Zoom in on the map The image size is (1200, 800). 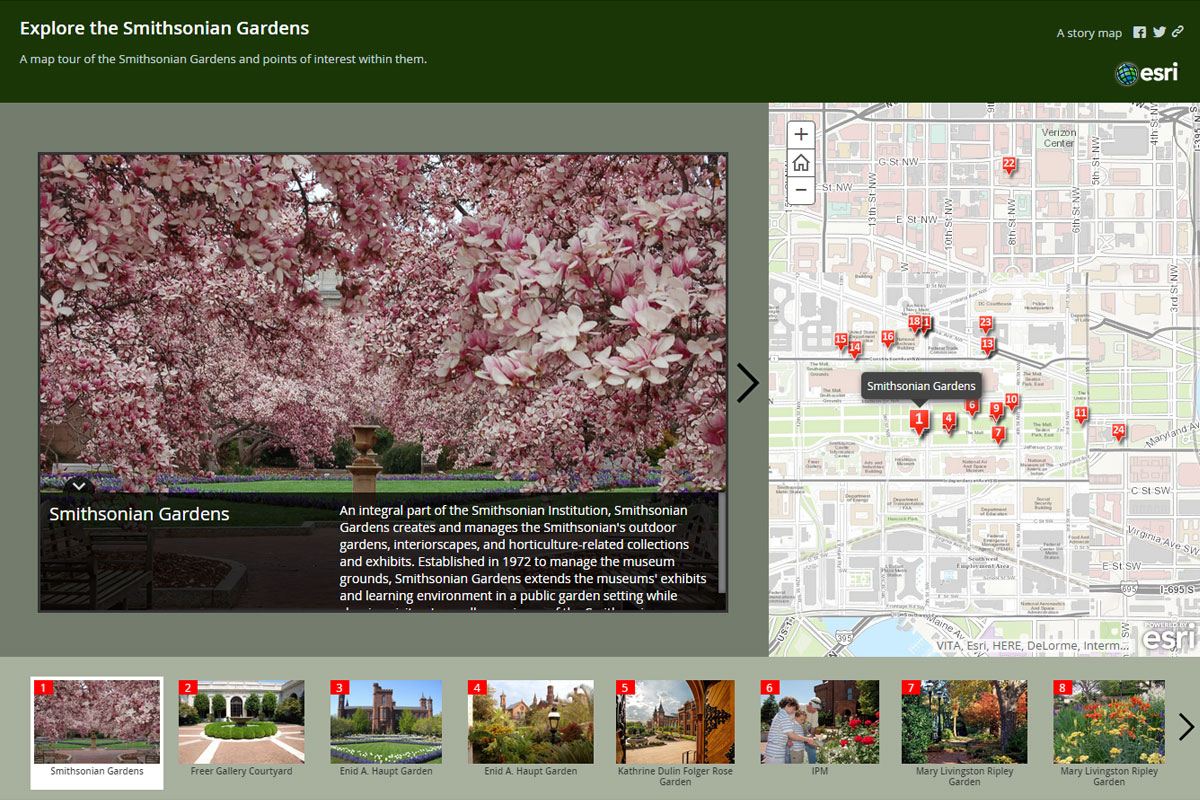point(801,134)
